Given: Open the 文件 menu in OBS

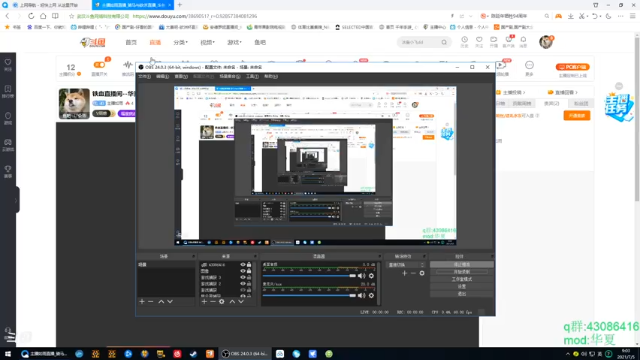Looking at the screenshot, I should pyautogui.click(x=144, y=76).
